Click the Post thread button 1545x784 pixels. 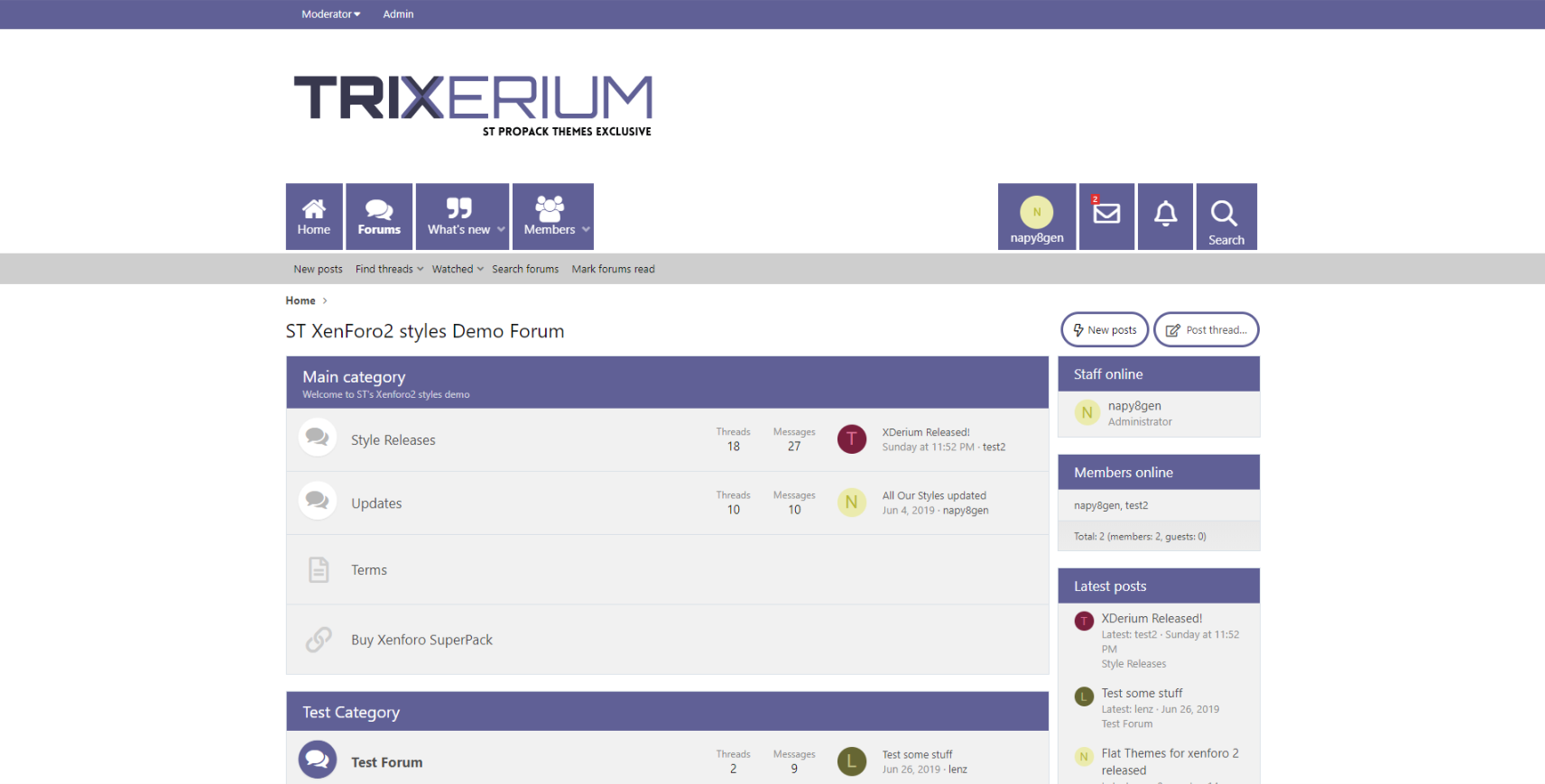pyautogui.click(x=1207, y=330)
